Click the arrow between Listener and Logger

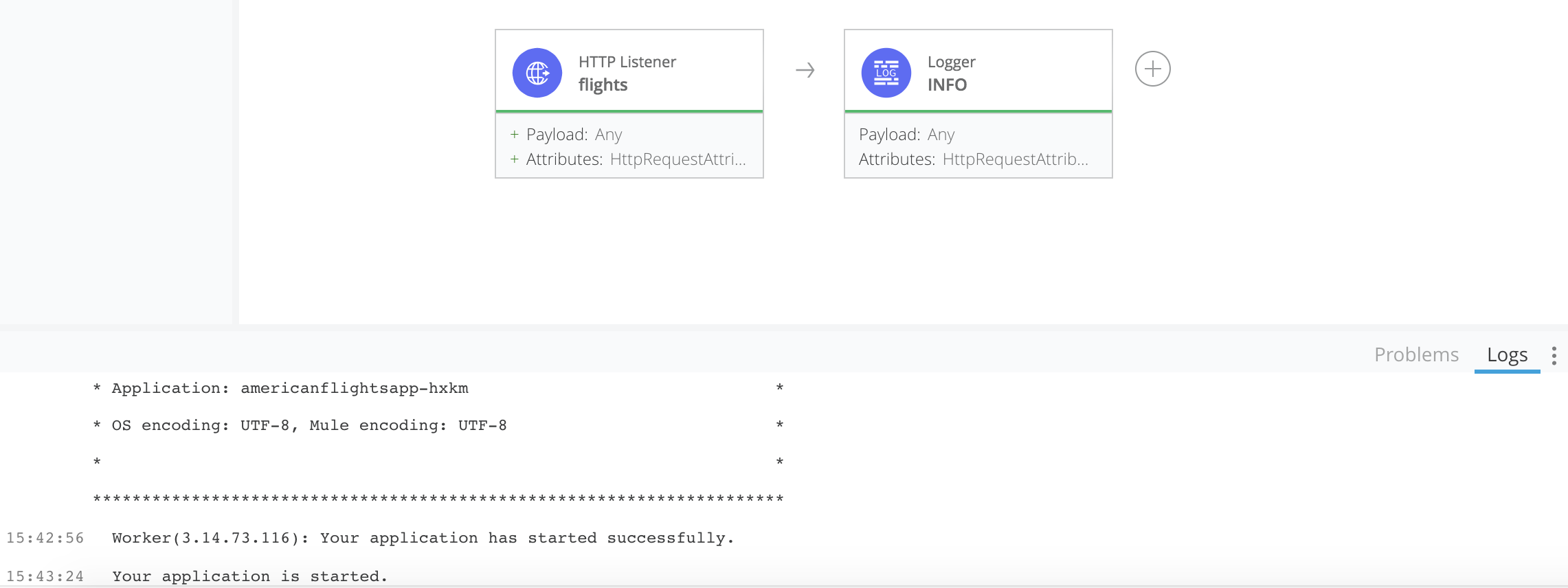coord(805,70)
